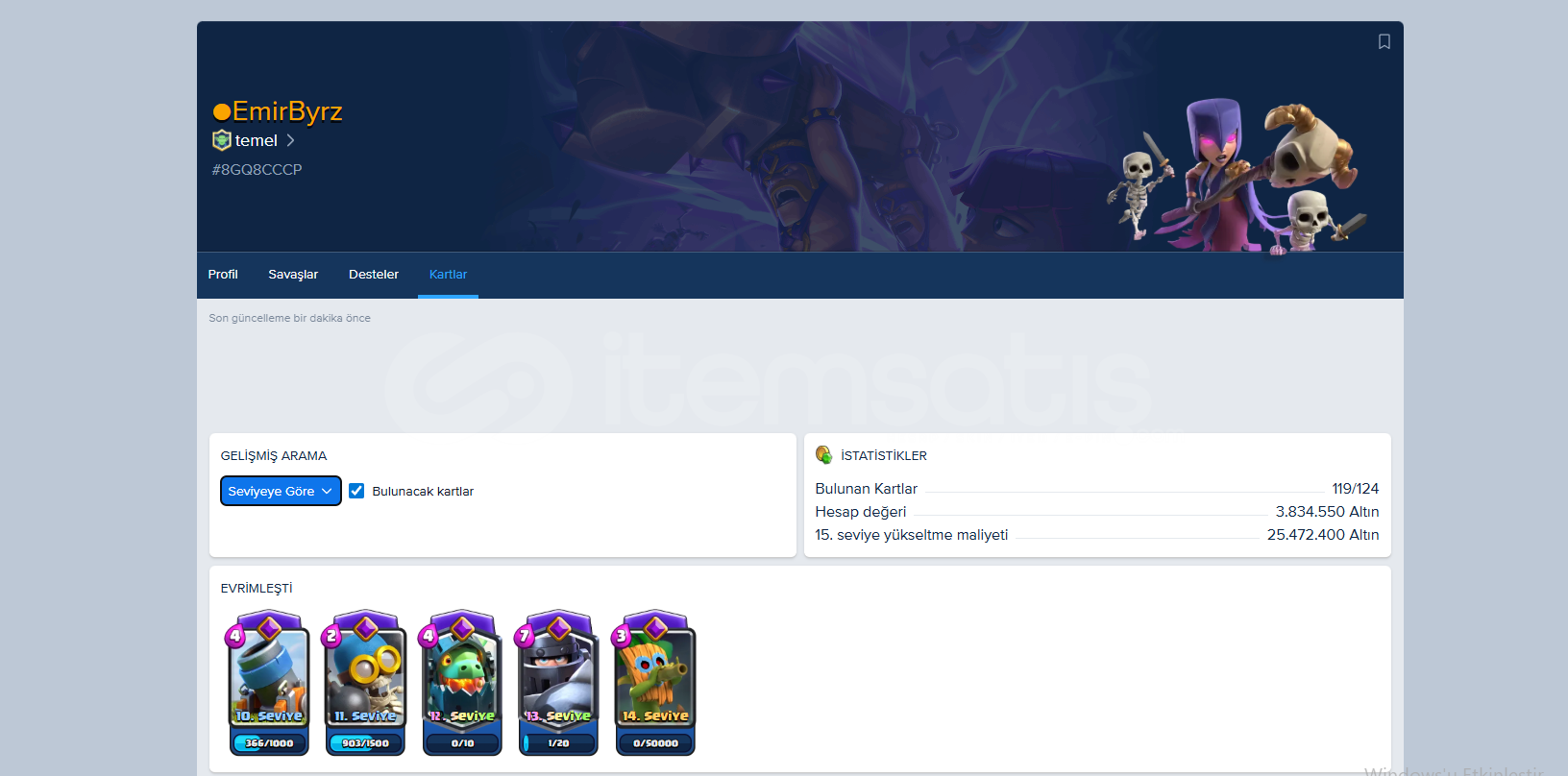Screen dimensions: 1568x776
Task: Click the 366/1000 card progress bar
Action: click(x=269, y=742)
